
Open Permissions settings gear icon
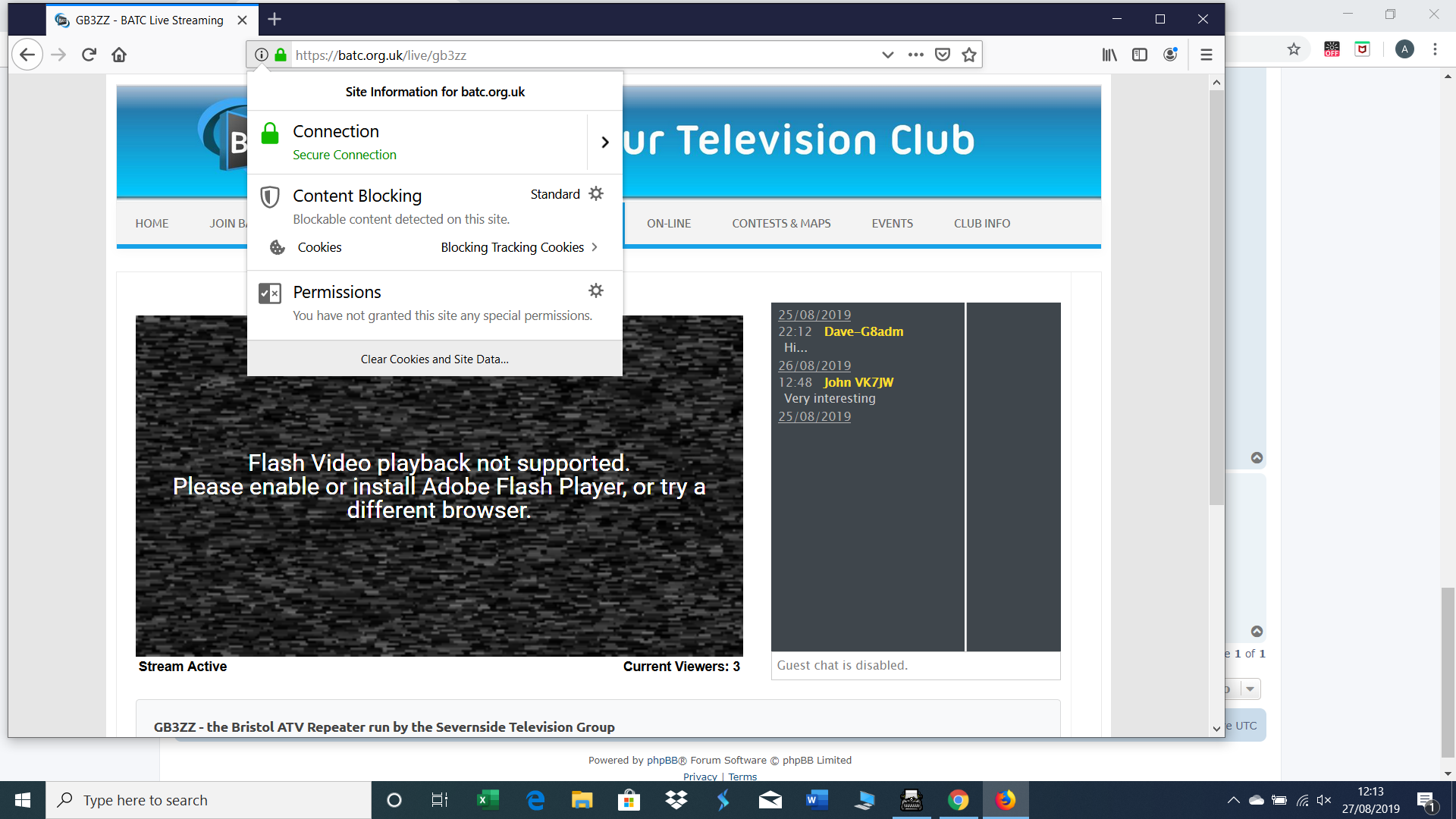tap(596, 291)
